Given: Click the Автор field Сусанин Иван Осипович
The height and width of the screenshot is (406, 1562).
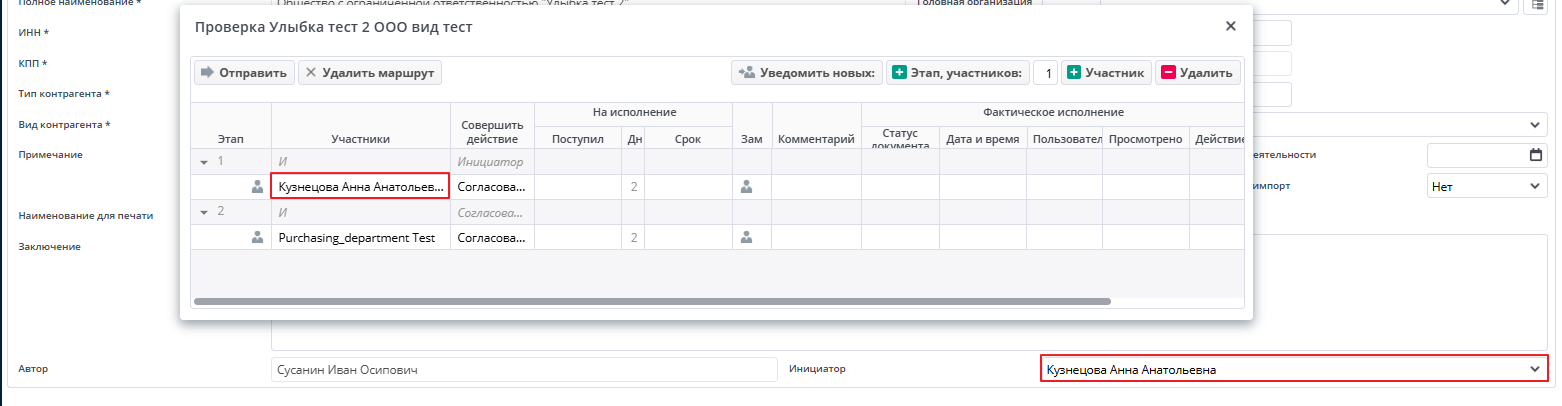Looking at the screenshot, I should point(524,369).
